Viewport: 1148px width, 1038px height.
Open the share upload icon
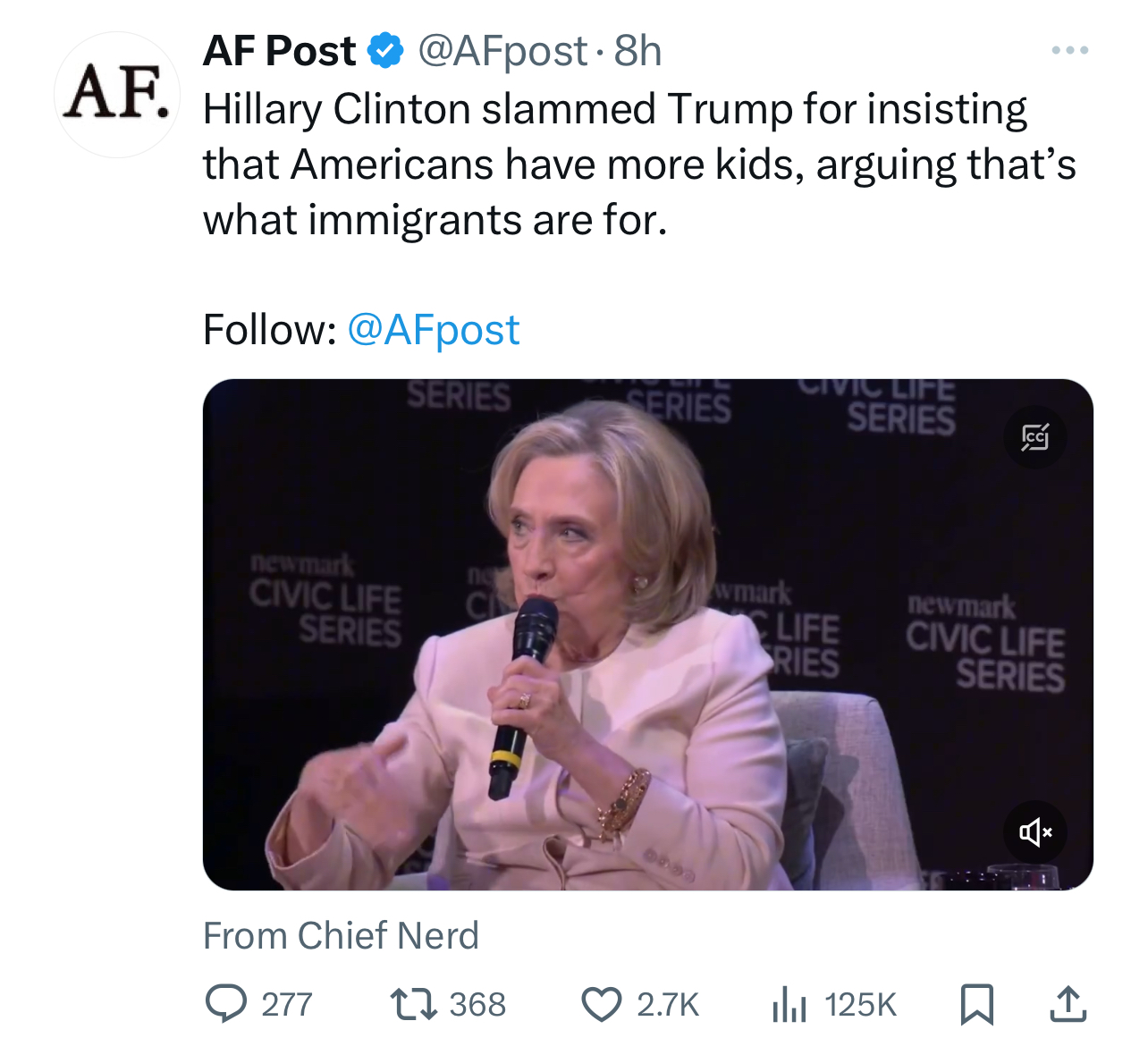(1068, 1003)
